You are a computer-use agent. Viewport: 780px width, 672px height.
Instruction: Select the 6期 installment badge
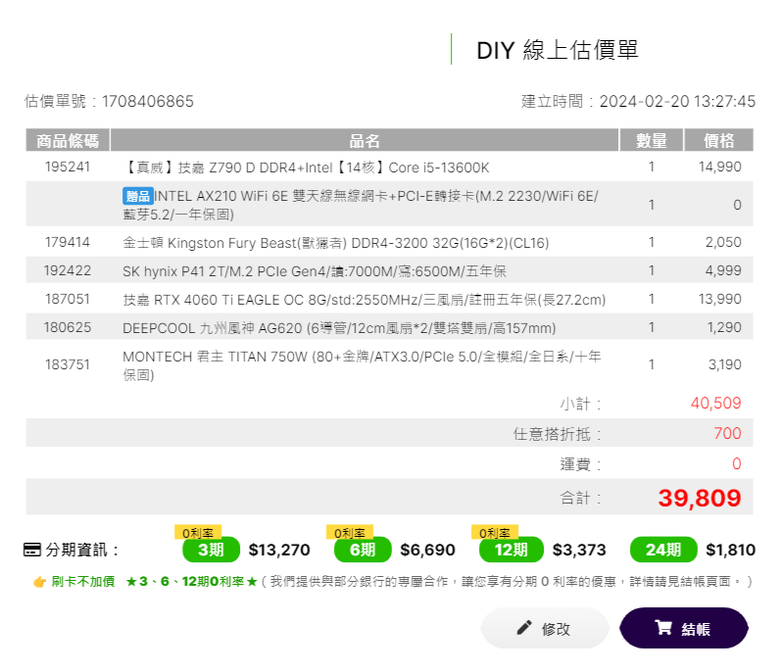click(363, 550)
